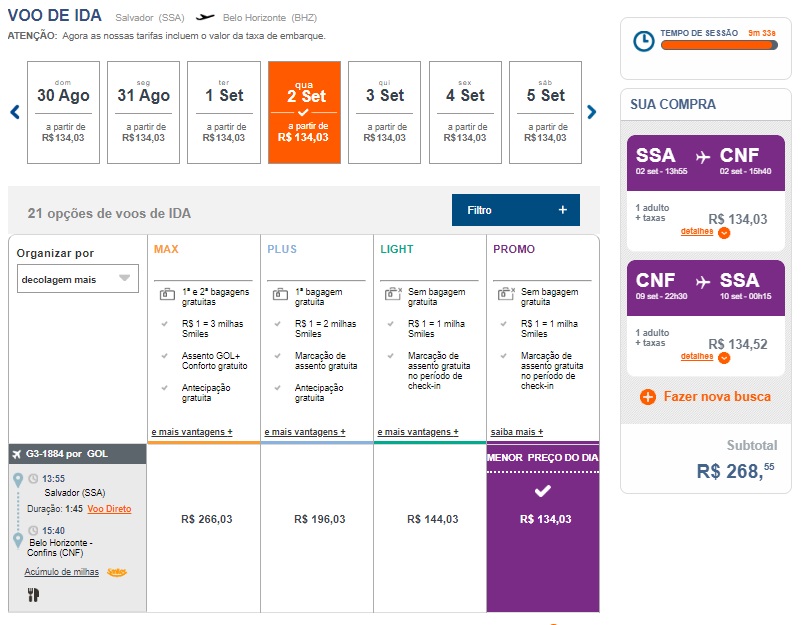The height and width of the screenshot is (625, 805).
Task: Click the next dates right arrow
Action: tap(592, 112)
